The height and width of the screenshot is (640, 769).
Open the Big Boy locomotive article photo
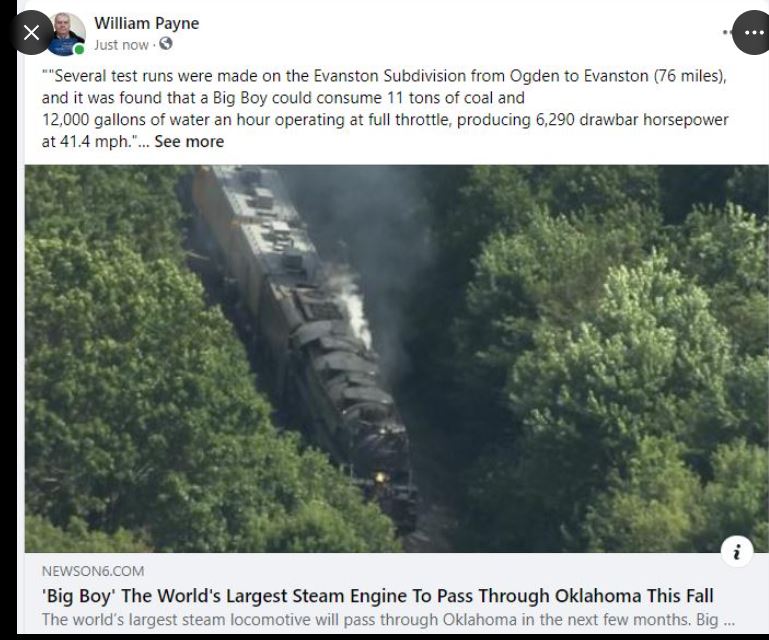pos(397,358)
